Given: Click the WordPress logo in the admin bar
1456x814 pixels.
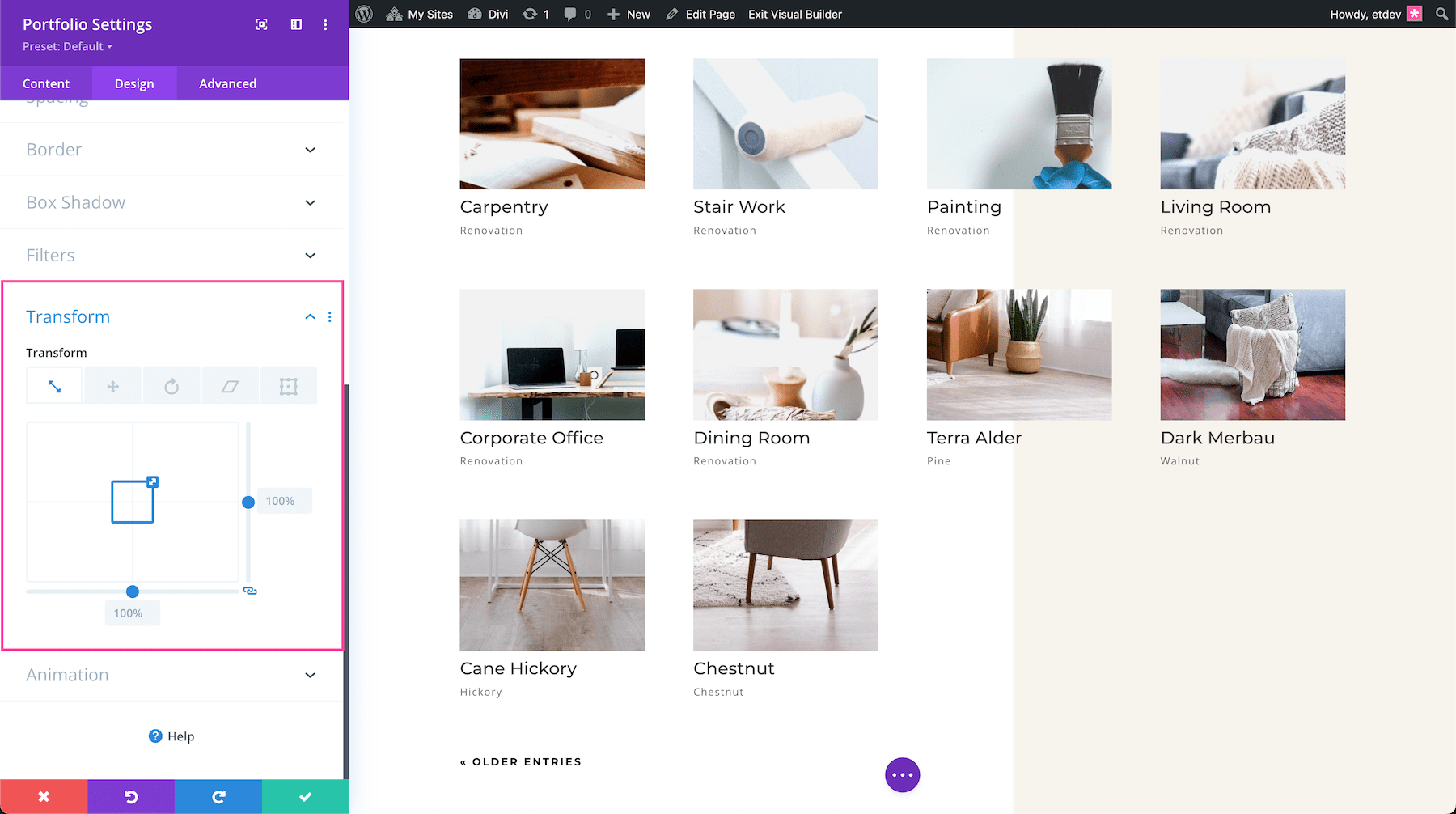Looking at the screenshot, I should point(363,14).
